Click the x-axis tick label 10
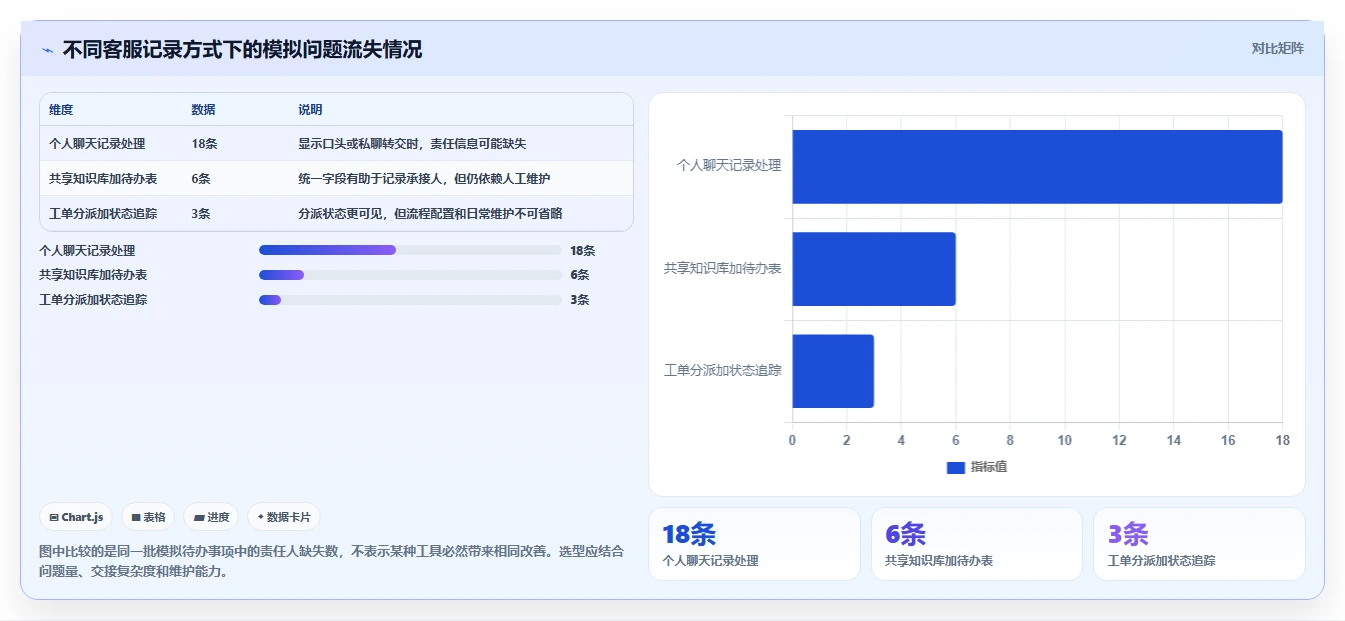This screenshot has width=1345, height=621. click(x=1064, y=440)
